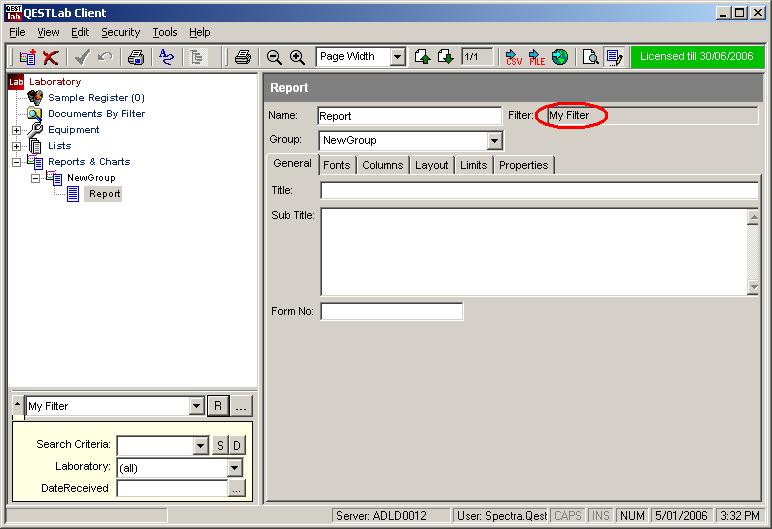Open the Laboratory dropdown
772x529 pixels.
tap(235, 467)
